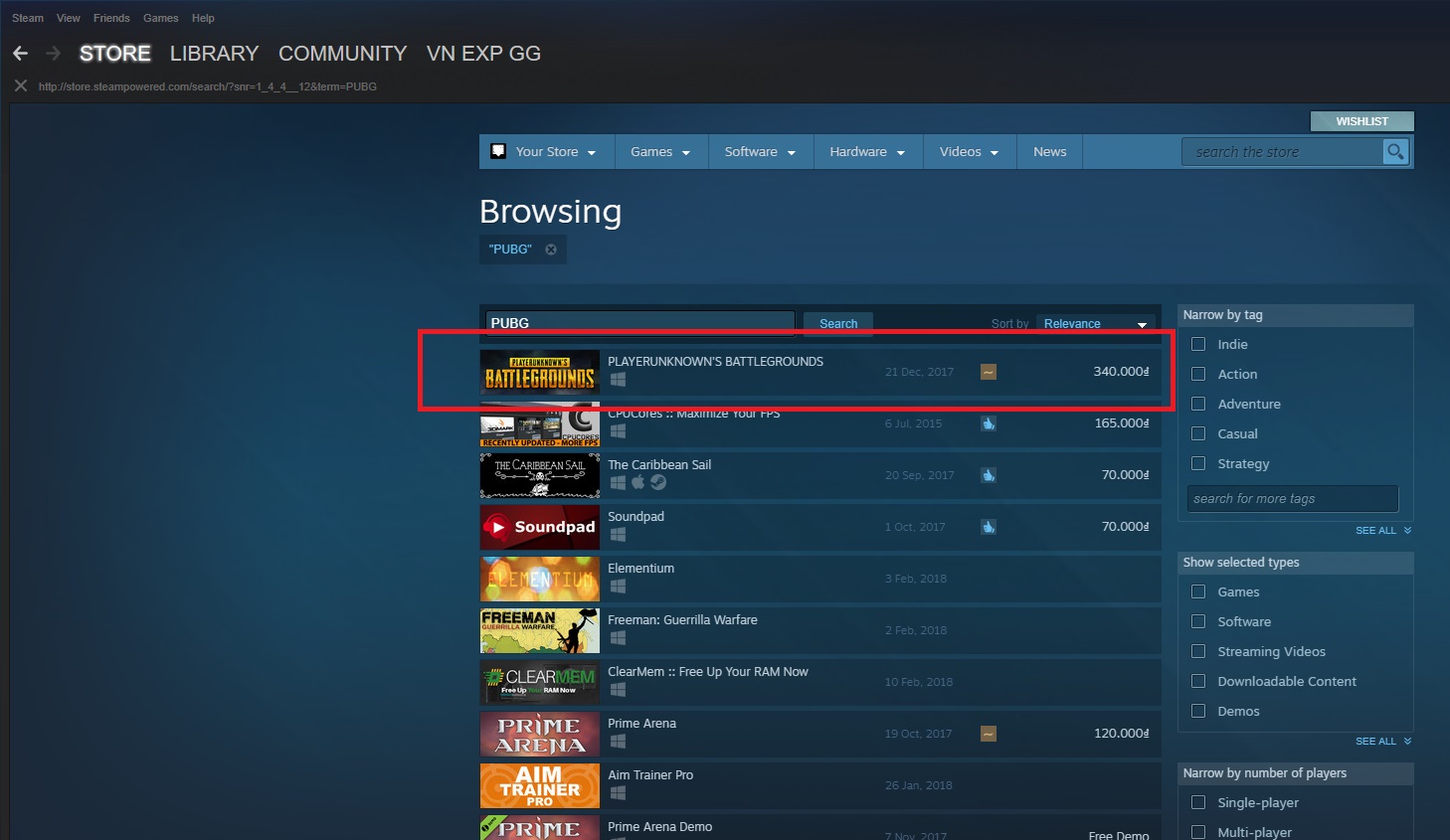Click the search for more tags field
The width and height of the screenshot is (1450, 840).
click(1293, 499)
